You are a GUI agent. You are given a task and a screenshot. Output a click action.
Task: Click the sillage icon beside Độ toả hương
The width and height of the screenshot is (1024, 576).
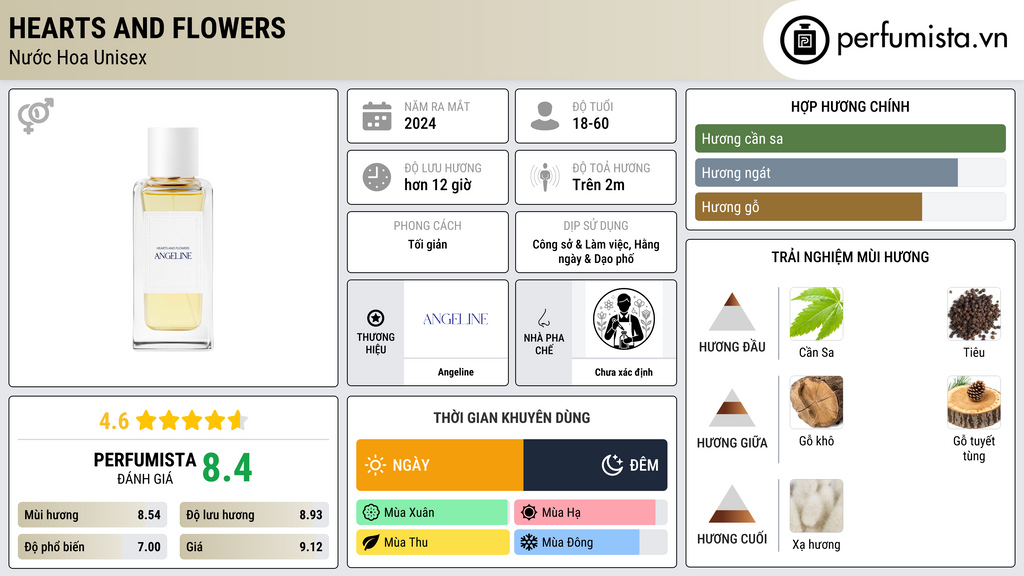point(545,177)
